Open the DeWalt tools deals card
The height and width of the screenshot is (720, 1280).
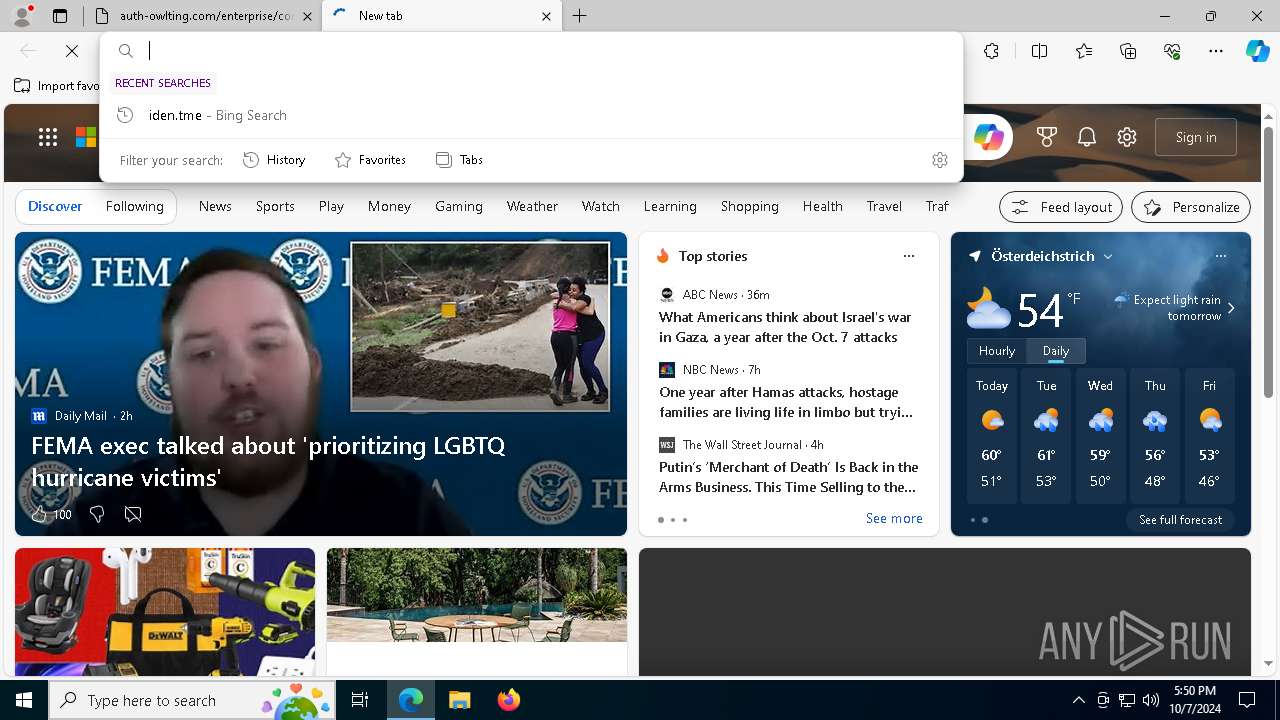[165, 612]
